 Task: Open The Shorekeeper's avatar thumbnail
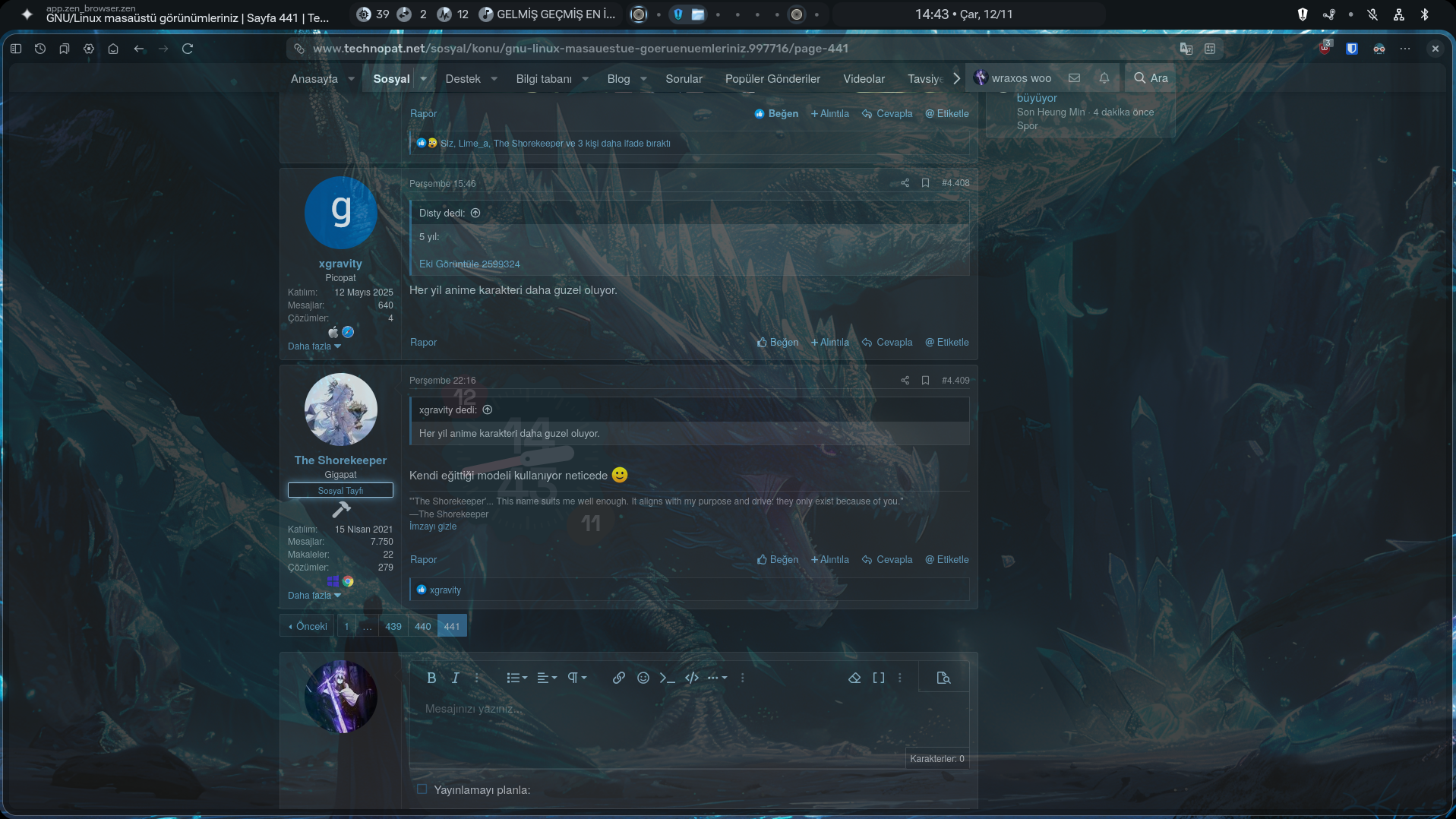tap(340, 409)
